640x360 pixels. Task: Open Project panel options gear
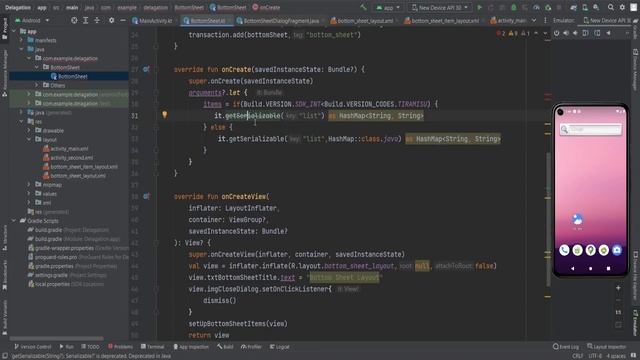[x=111, y=20]
